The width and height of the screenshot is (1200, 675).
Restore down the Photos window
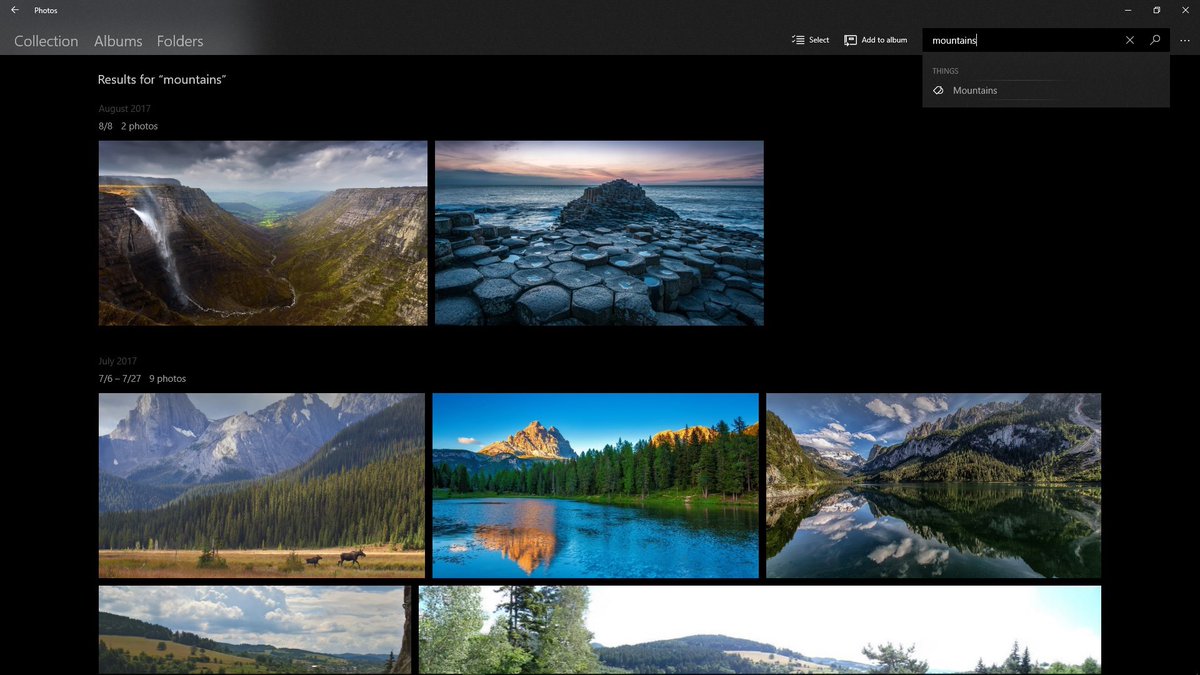click(1156, 10)
